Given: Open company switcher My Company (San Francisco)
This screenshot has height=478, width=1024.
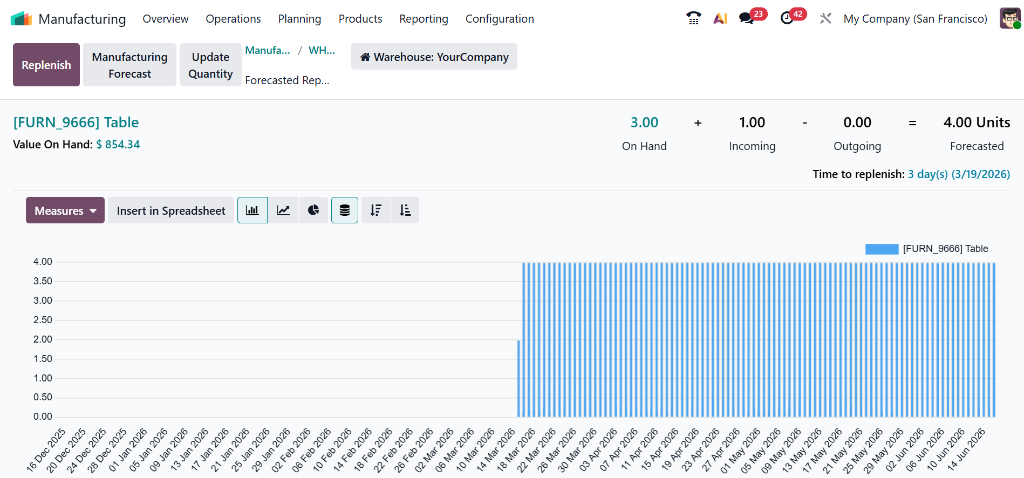Looking at the screenshot, I should coord(915,19).
